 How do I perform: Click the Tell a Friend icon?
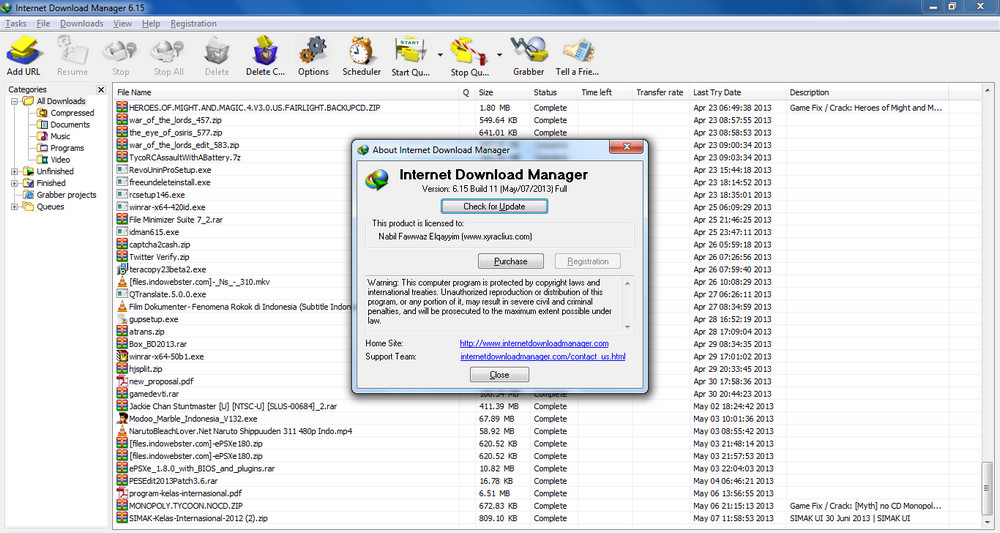tap(577, 51)
